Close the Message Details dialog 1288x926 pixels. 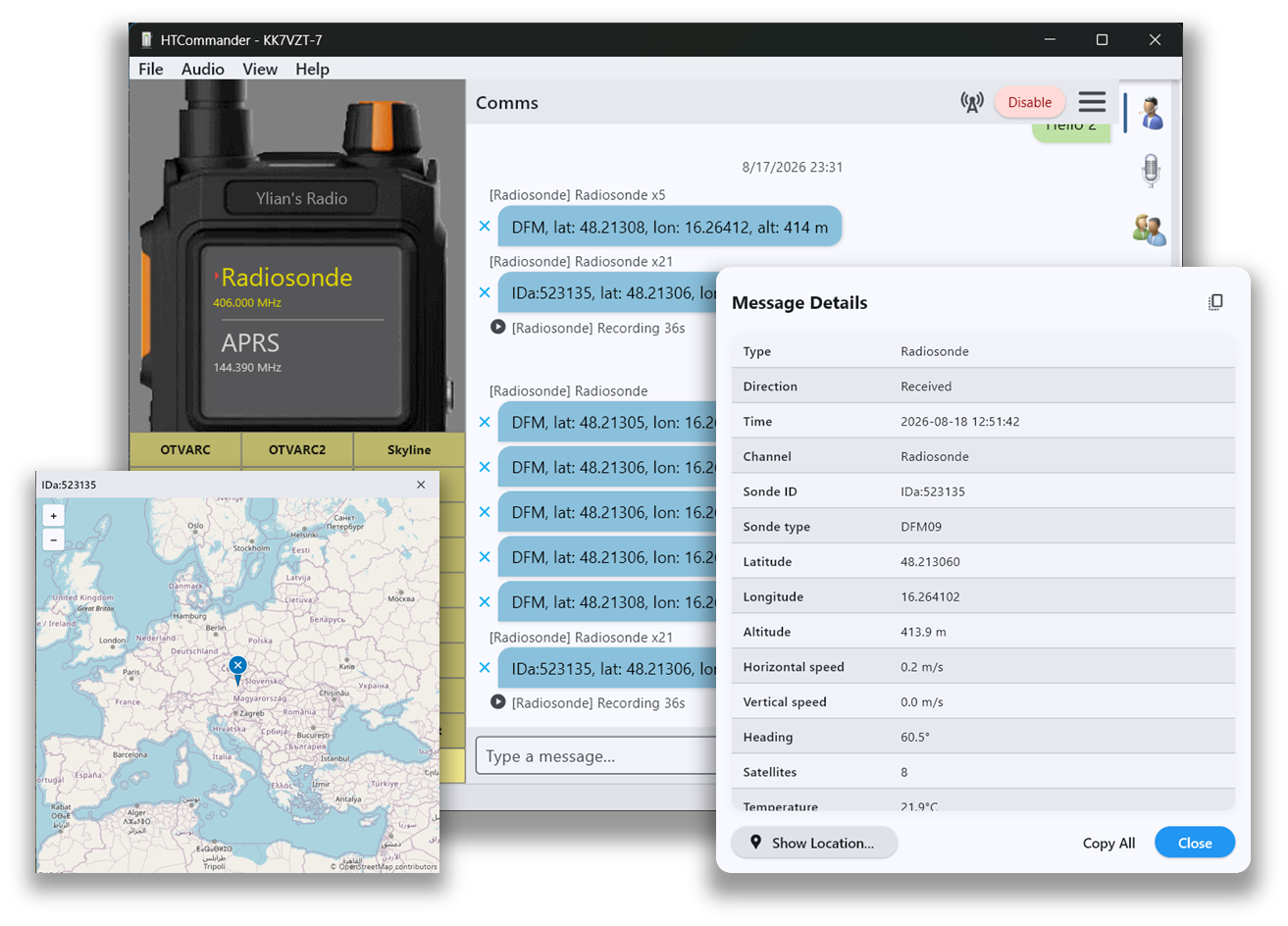click(x=1194, y=843)
